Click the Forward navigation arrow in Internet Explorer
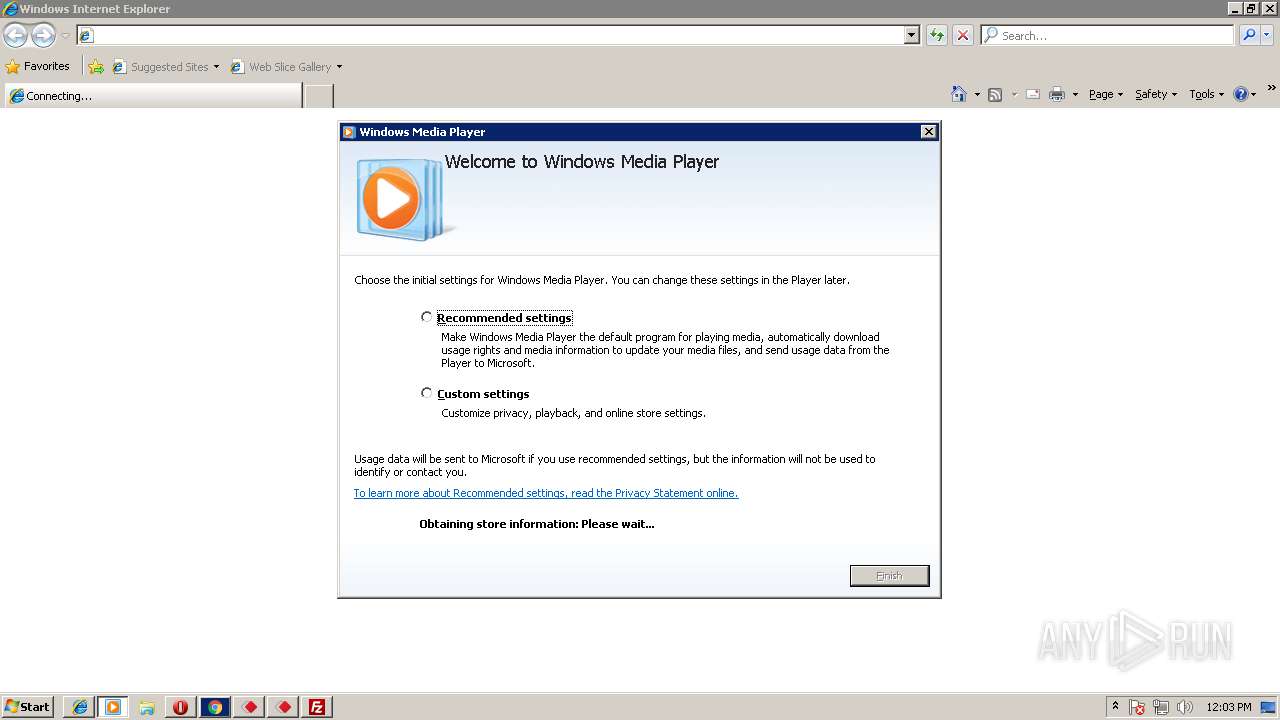Screen dimensions: 1280x720 click(x=43, y=35)
